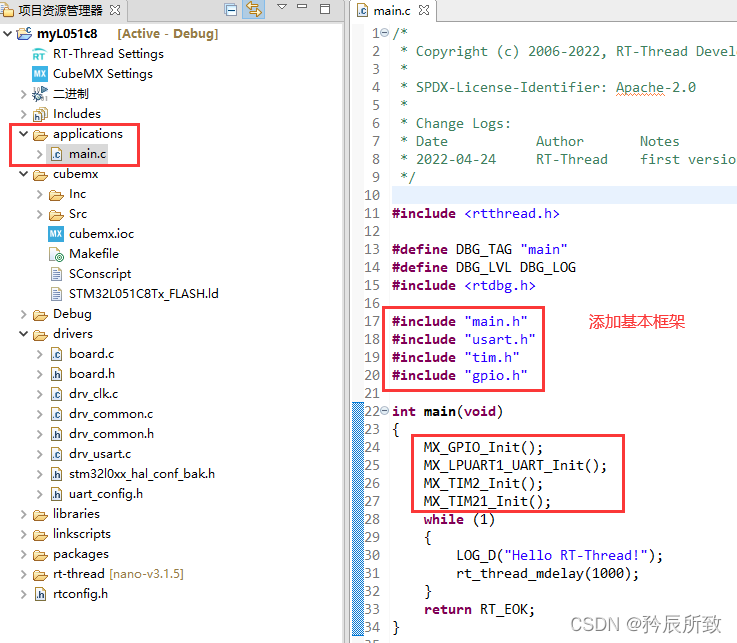Viewport: 737px width, 643px height.
Task: Close the main.c editor tab
Action: tap(424, 10)
